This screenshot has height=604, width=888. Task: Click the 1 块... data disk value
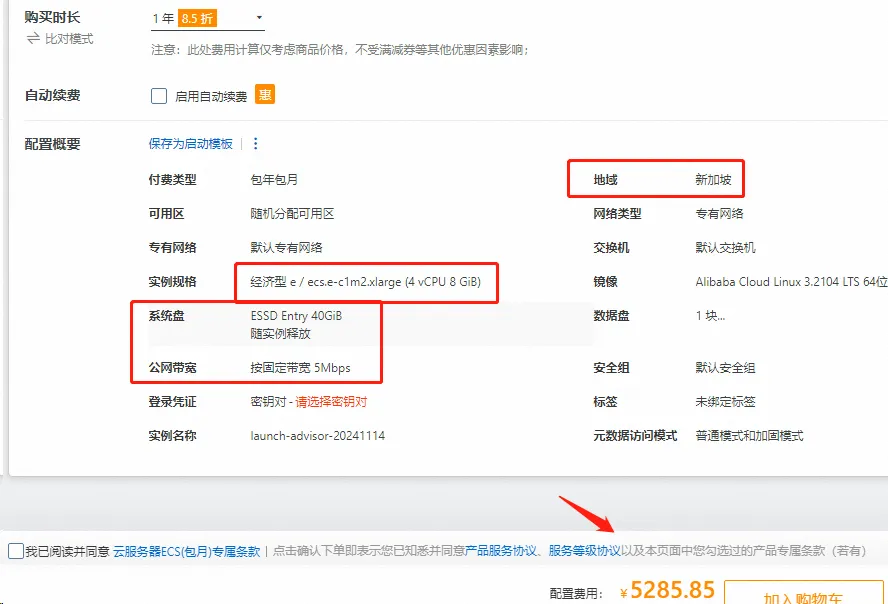710,316
